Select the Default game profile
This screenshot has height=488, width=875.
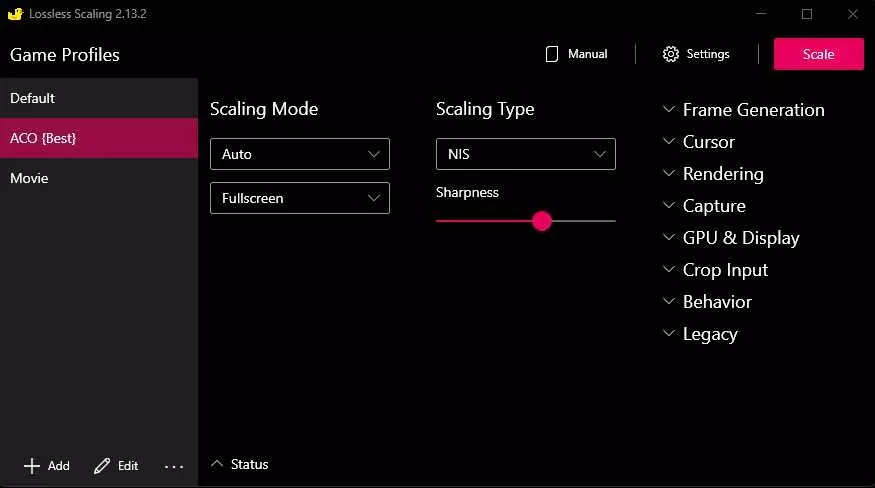(99, 98)
